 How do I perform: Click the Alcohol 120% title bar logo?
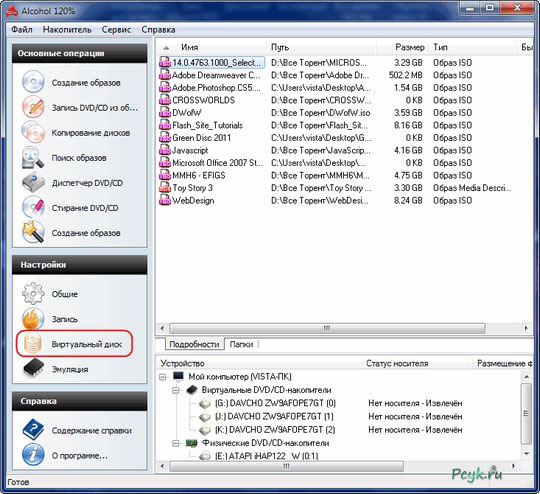click(12, 11)
